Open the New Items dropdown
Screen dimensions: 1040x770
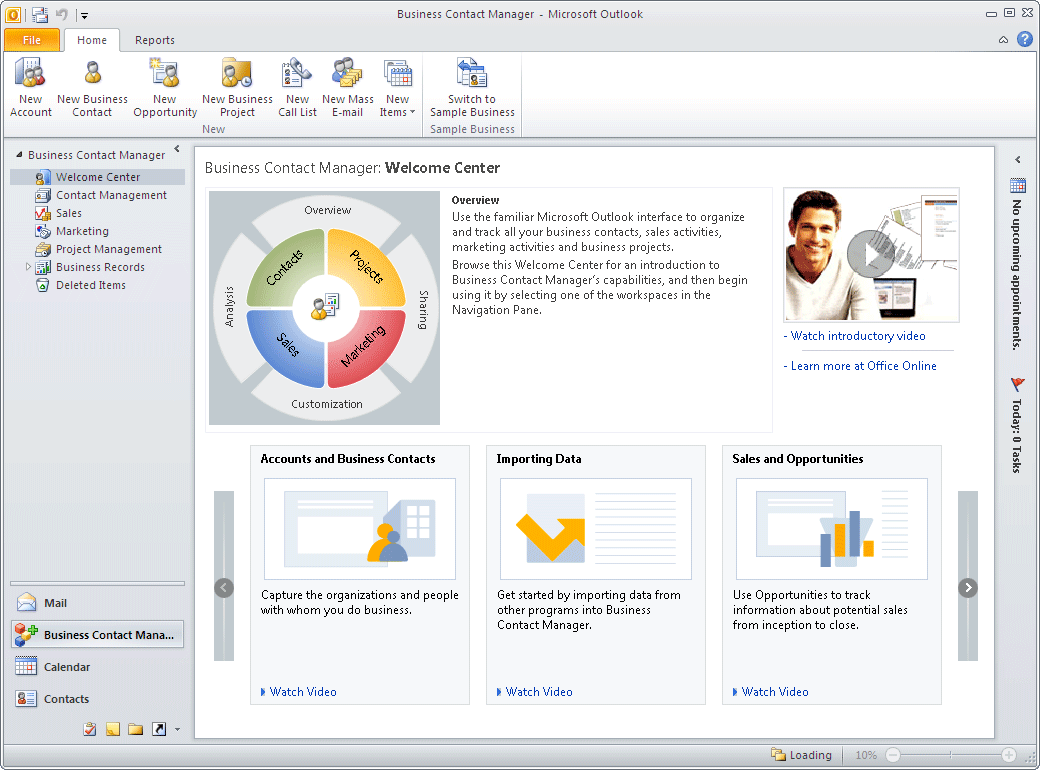tap(397, 88)
